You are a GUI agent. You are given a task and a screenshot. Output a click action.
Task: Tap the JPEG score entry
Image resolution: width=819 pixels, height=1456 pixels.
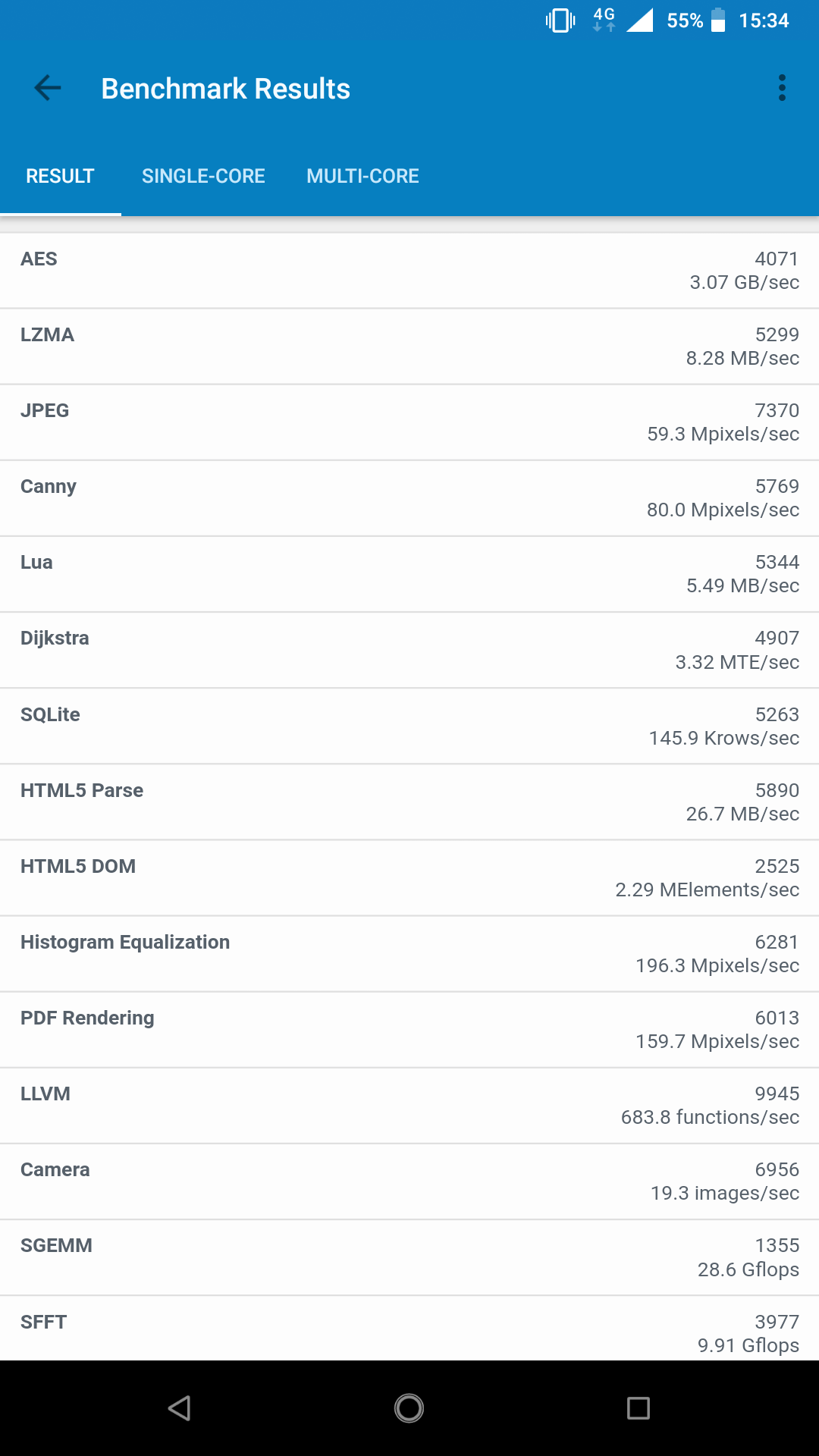[x=409, y=422]
